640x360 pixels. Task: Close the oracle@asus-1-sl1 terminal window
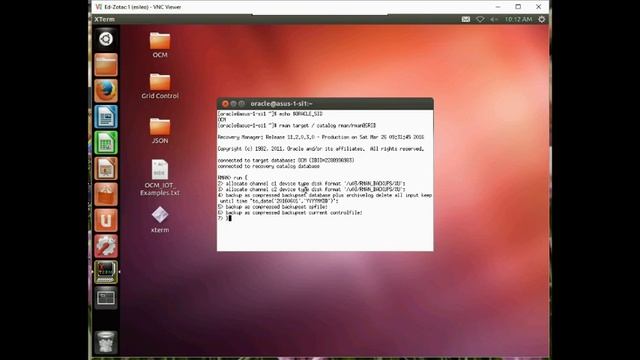tap(225, 104)
